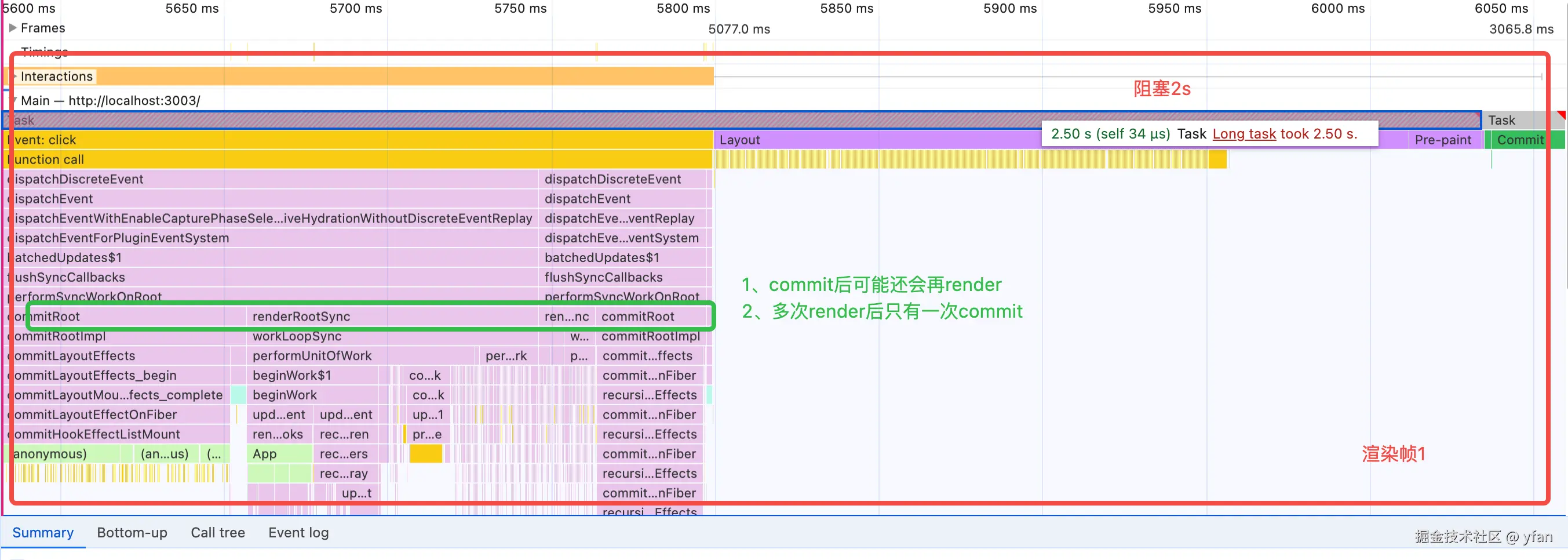
Task: Select the truncated ren...nc entry
Action: pos(567,317)
